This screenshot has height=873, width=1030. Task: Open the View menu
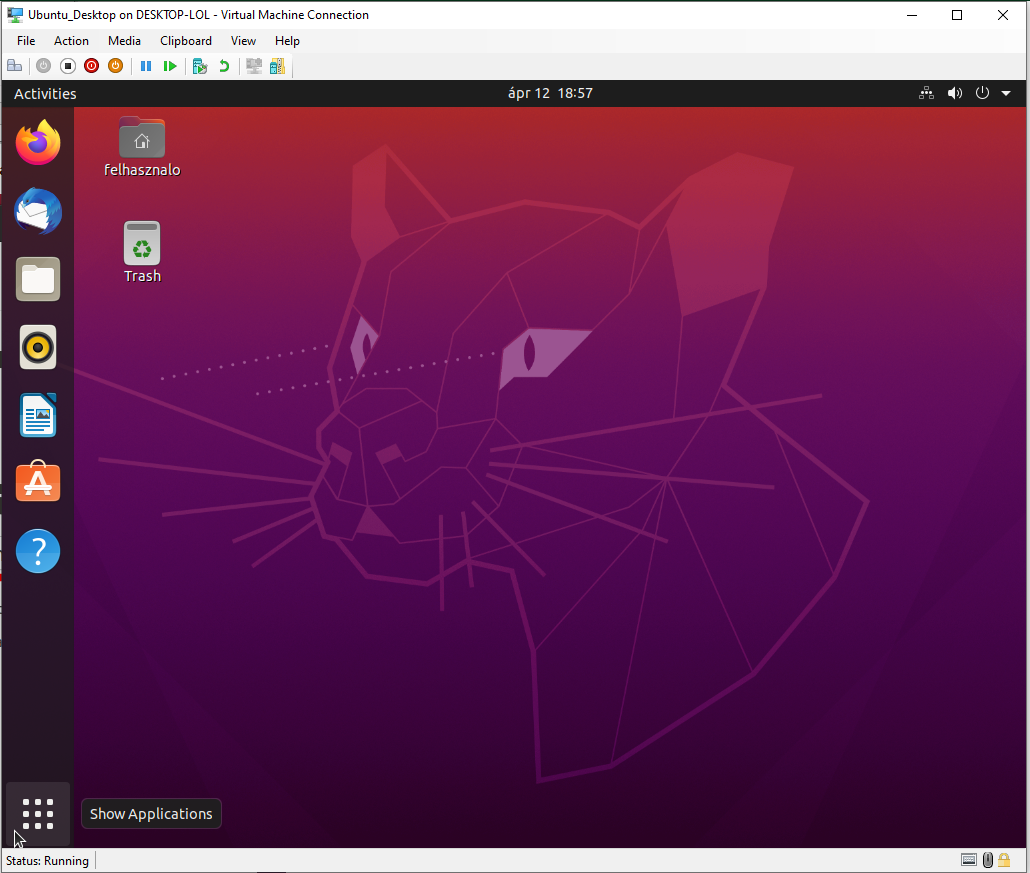point(243,41)
